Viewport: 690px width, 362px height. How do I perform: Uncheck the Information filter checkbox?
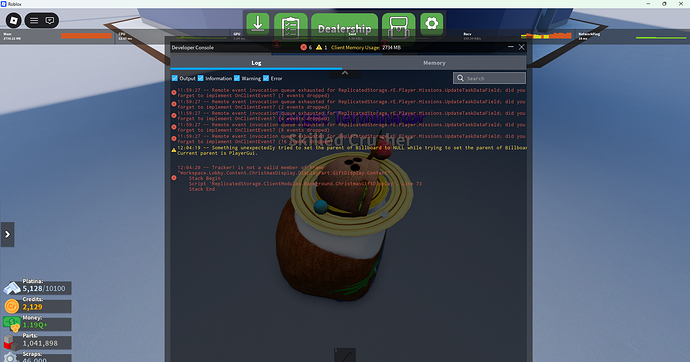(x=201, y=78)
